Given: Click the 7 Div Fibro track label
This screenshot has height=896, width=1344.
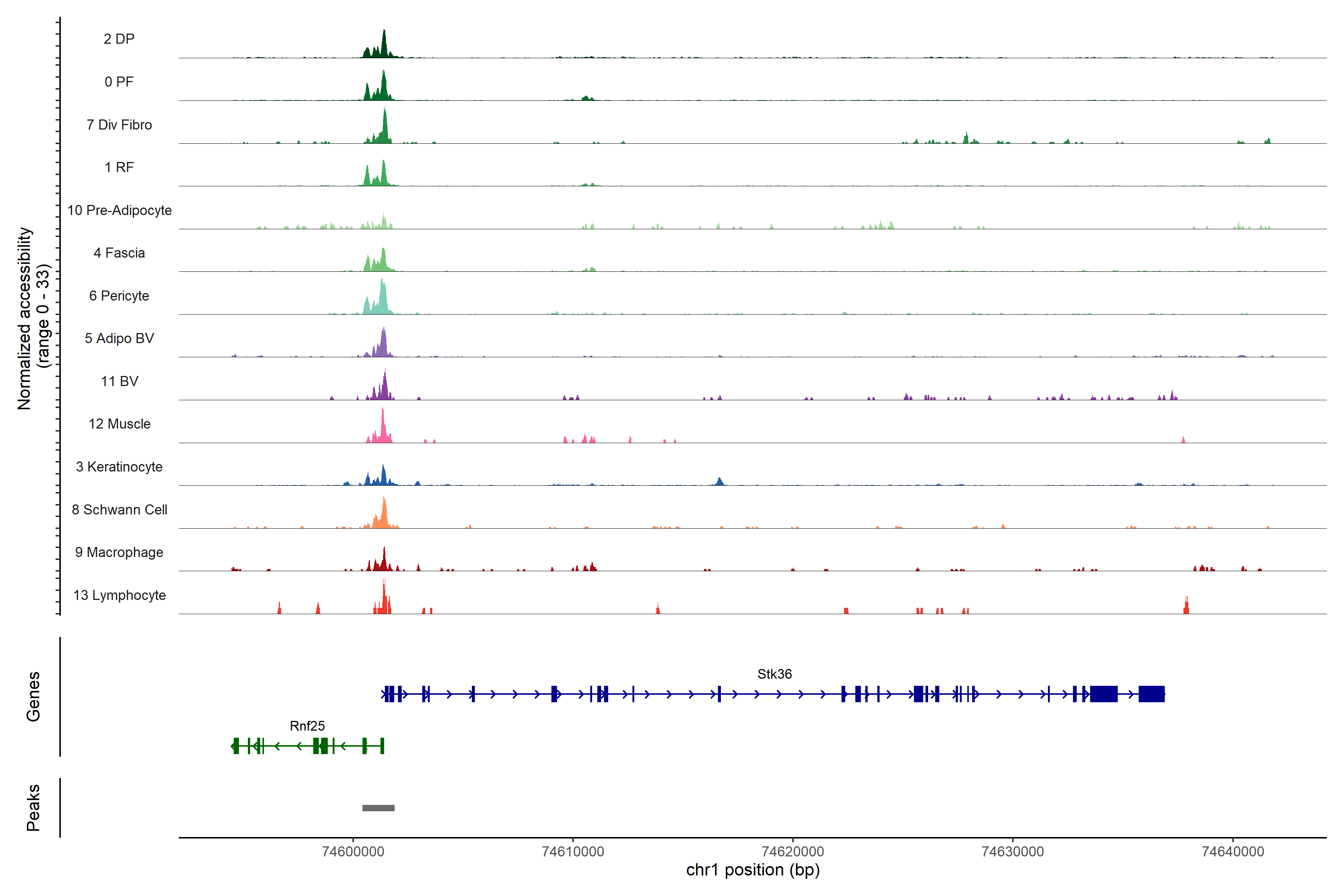Looking at the screenshot, I should coord(119,125).
